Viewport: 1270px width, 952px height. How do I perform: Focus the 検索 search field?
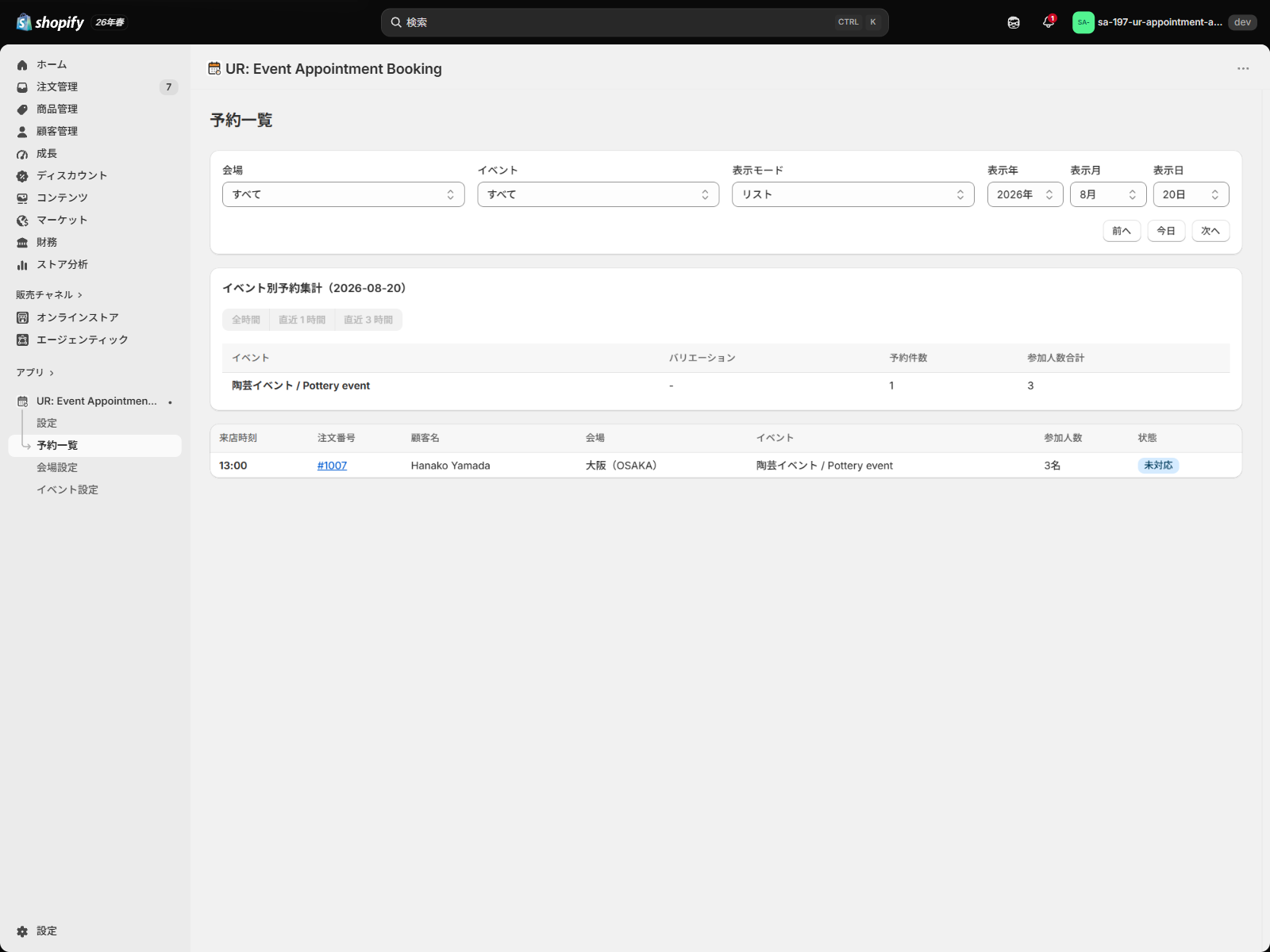[635, 22]
